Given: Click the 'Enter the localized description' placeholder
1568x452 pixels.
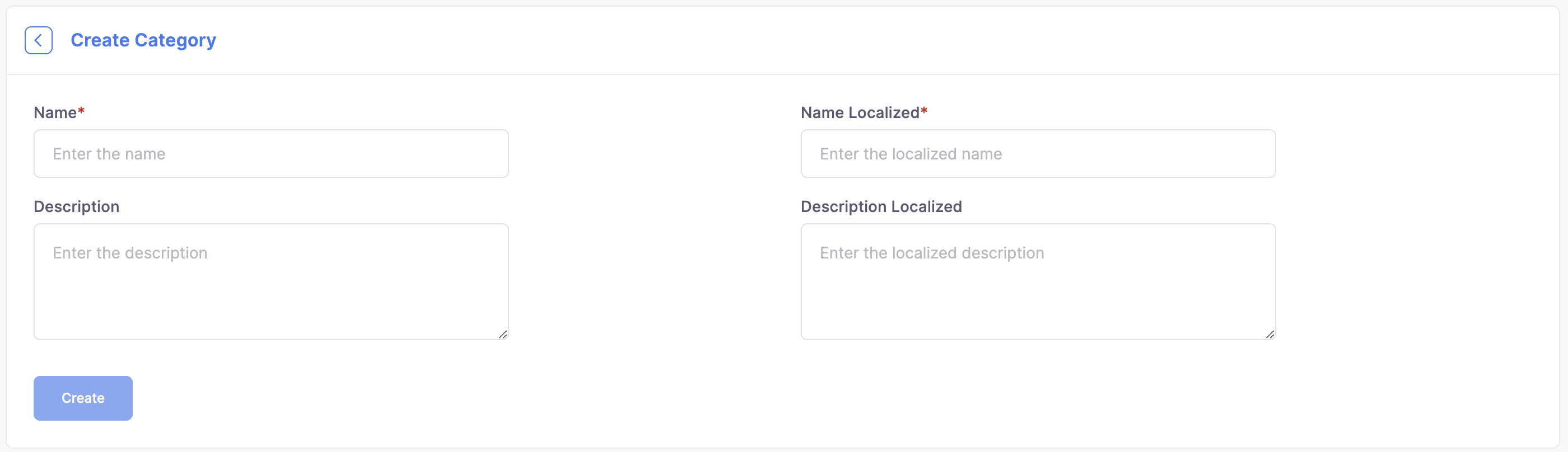Looking at the screenshot, I should click(x=931, y=253).
